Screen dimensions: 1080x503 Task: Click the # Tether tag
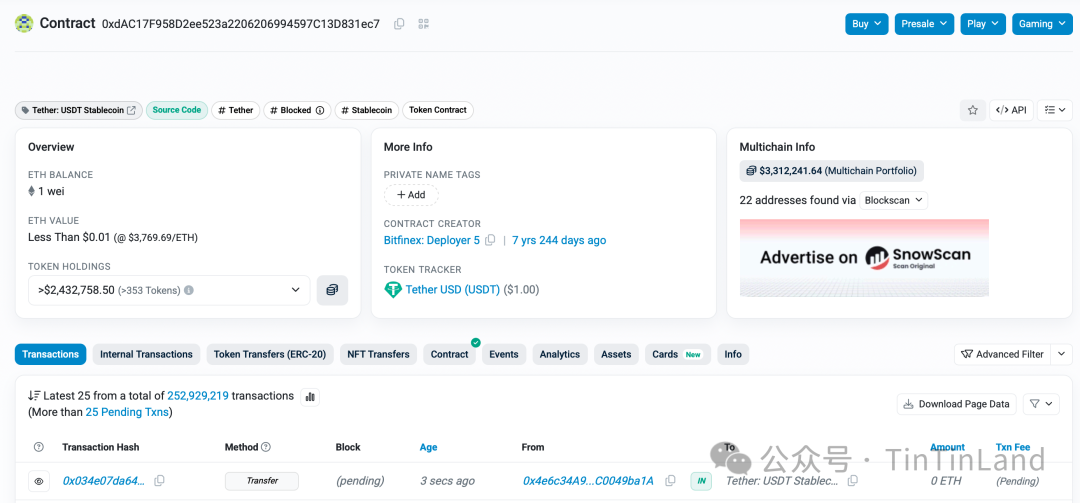236,110
